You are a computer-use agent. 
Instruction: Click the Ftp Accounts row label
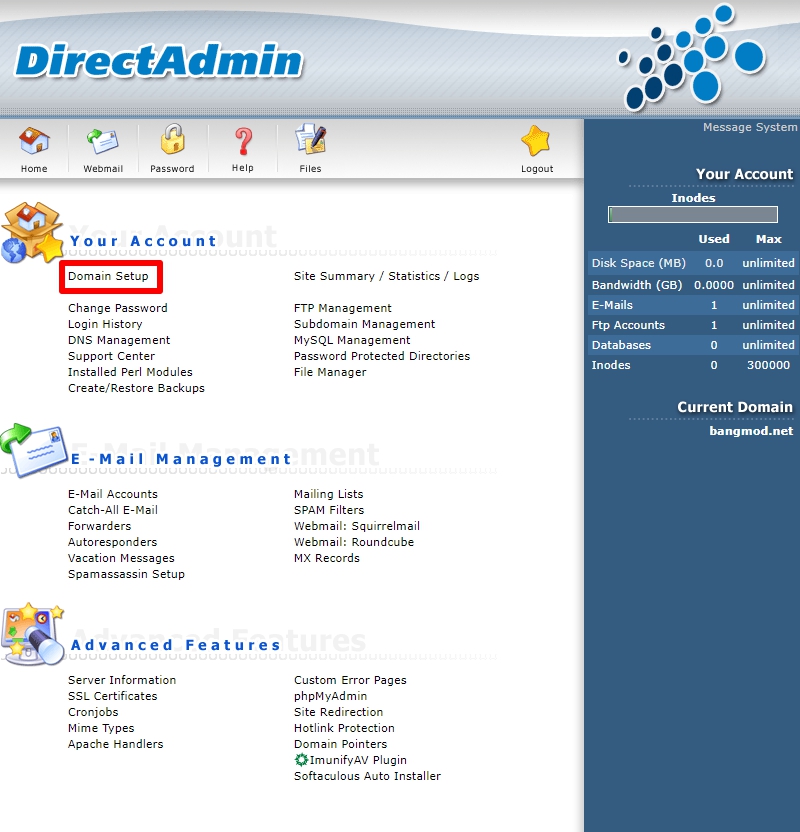click(628, 325)
